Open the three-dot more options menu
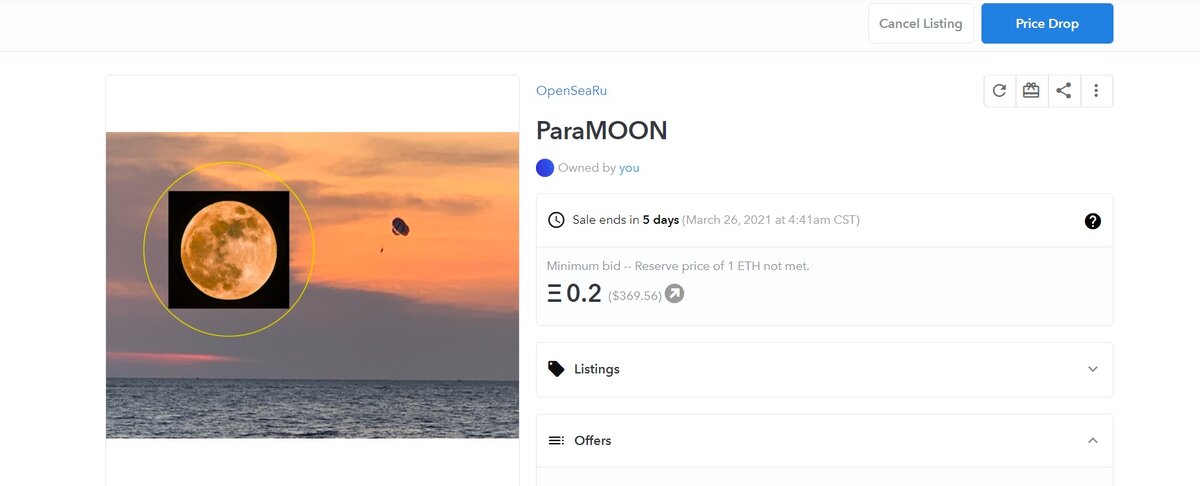Viewport: 1200px width, 486px height. [x=1096, y=91]
